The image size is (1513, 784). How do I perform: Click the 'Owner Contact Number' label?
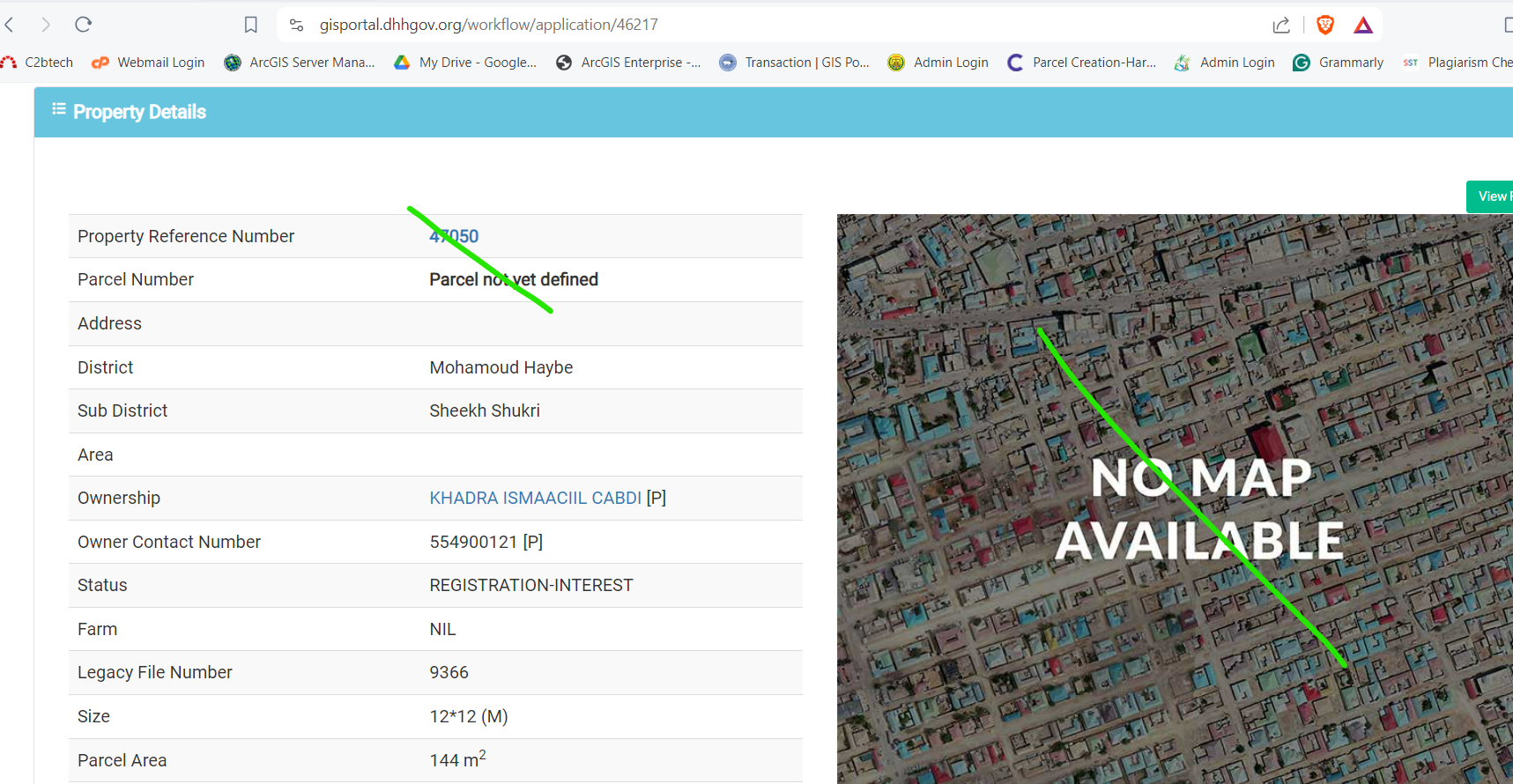click(x=169, y=542)
